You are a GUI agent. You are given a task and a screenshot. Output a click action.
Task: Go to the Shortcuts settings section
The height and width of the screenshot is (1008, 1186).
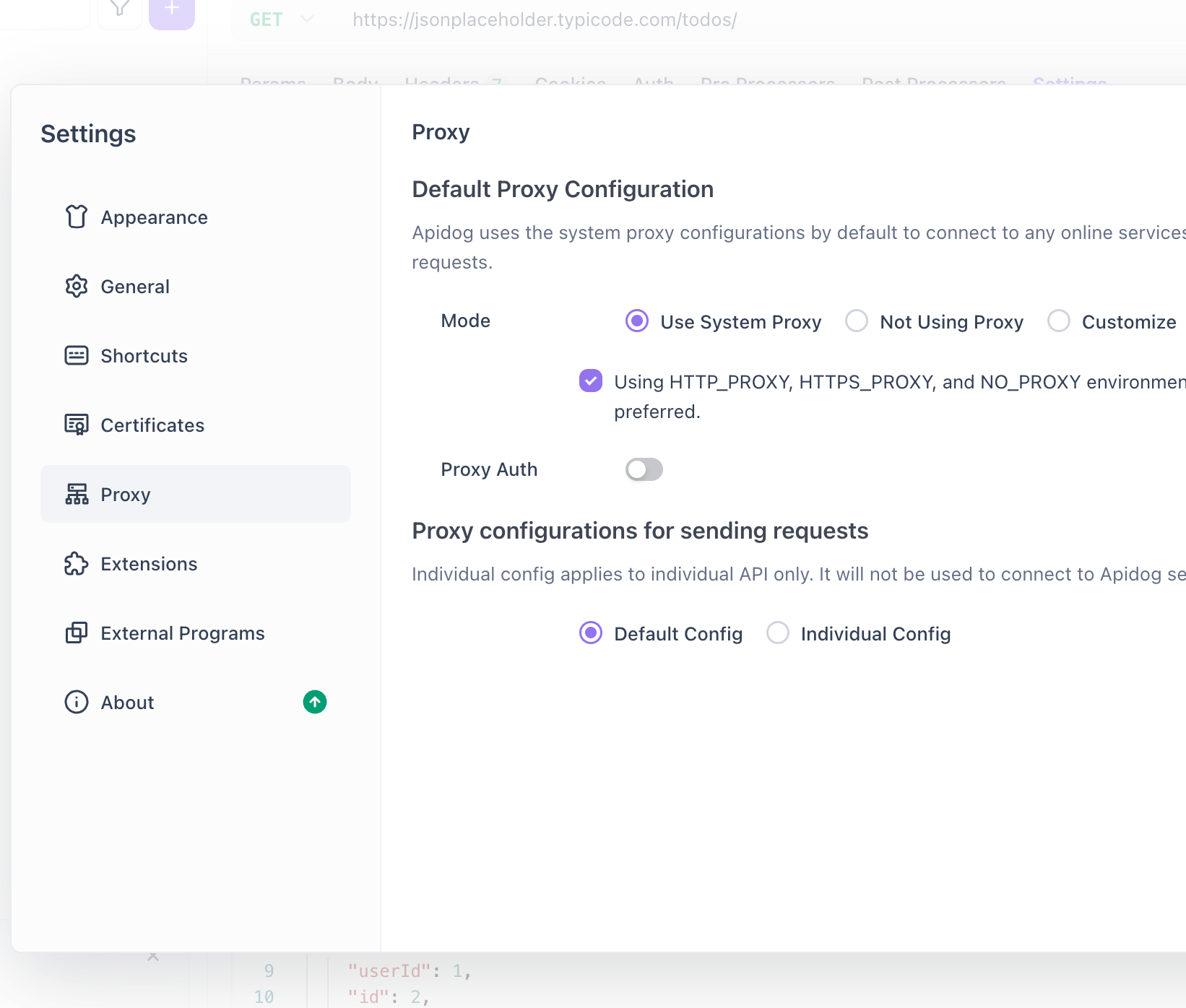click(144, 356)
